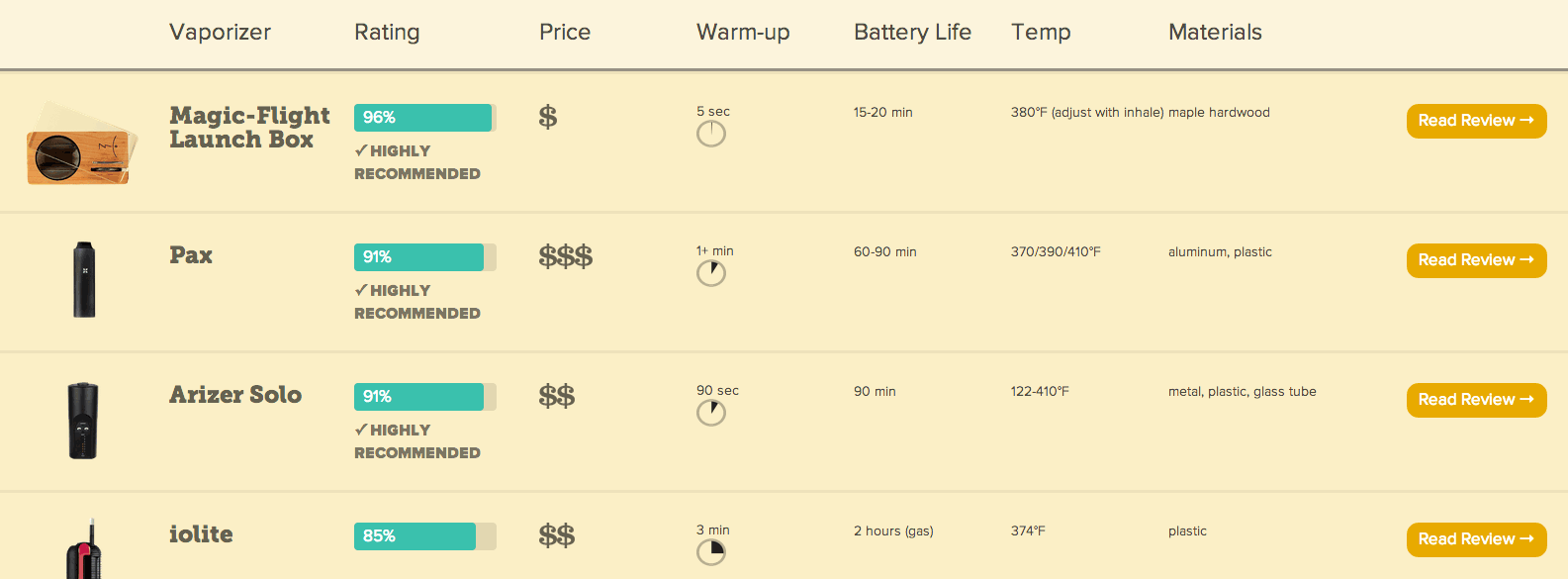The width and height of the screenshot is (1568, 579).
Task: Click the single dollar price icon
Action: [x=548, y=118]
